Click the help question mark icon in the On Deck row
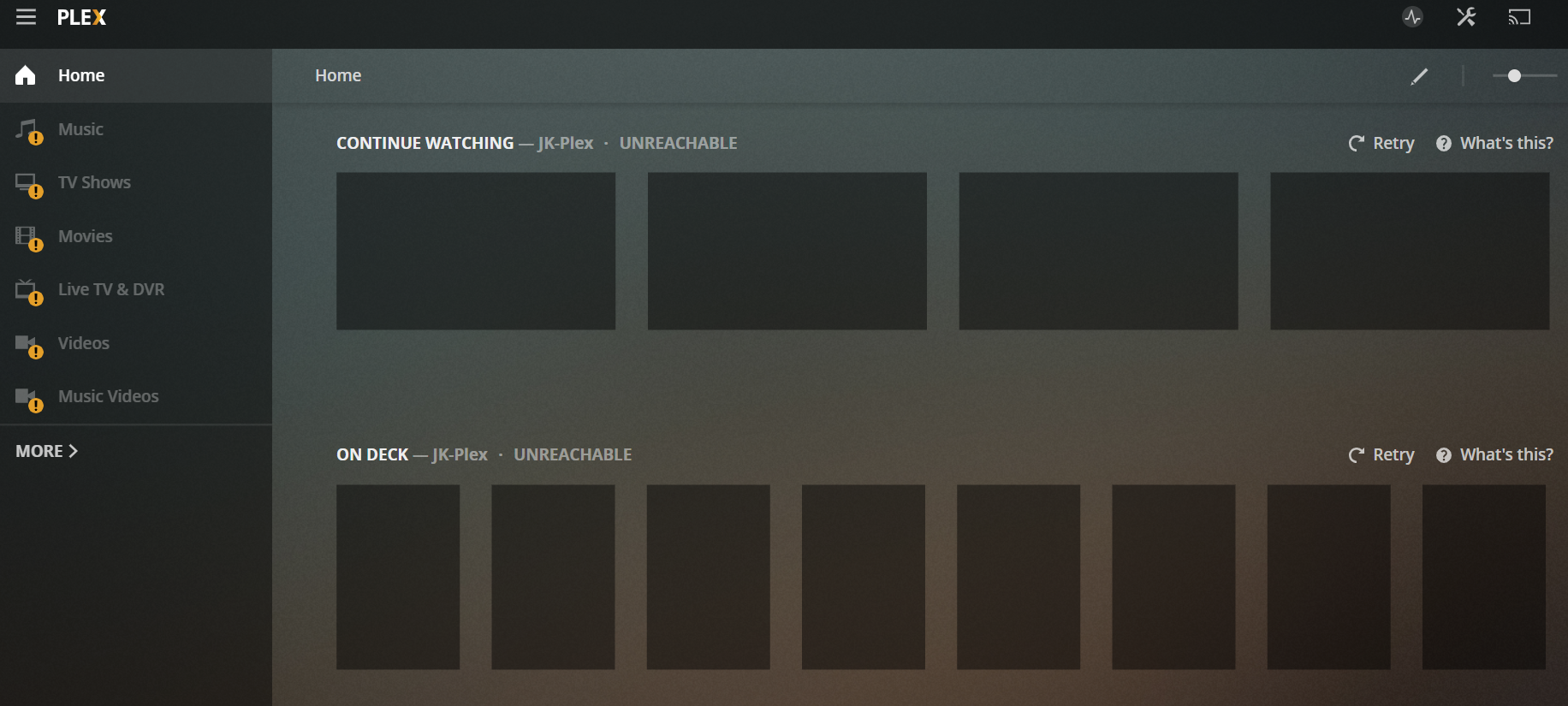This screenshot has width=1568, height=706. [1444, 455]
